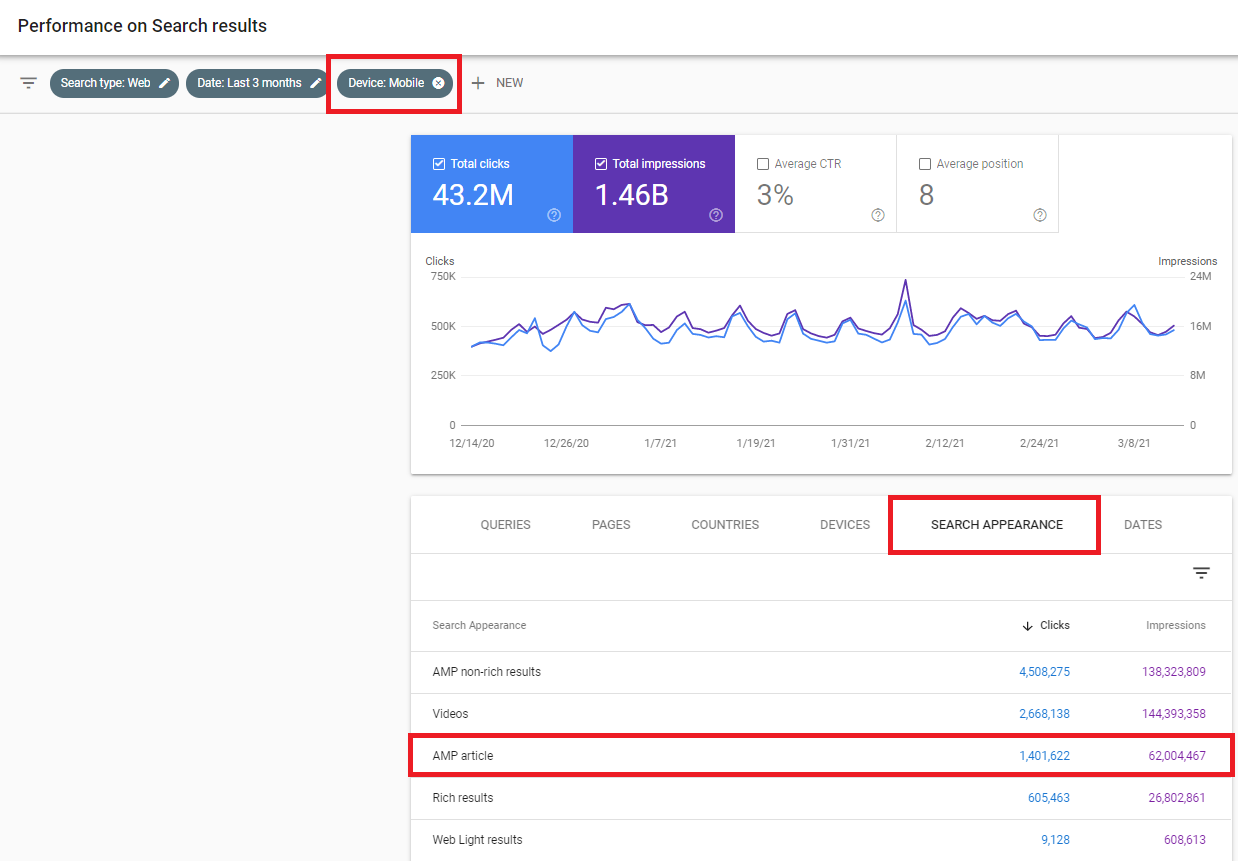Screen dimensions: 1238x861
Task: Click the help icon on Average CTR card
Action: [877, 215]
